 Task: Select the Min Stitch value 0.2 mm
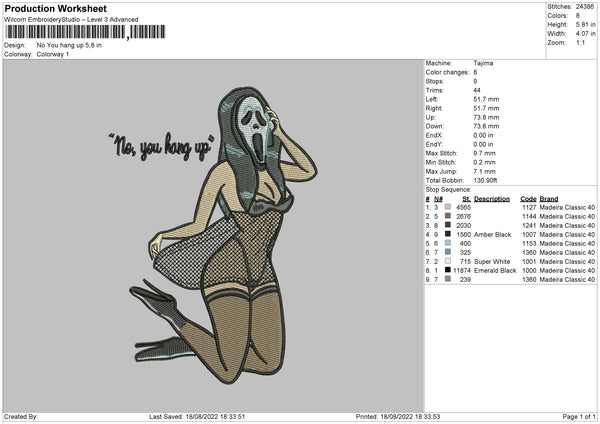(x=484, y=162)
